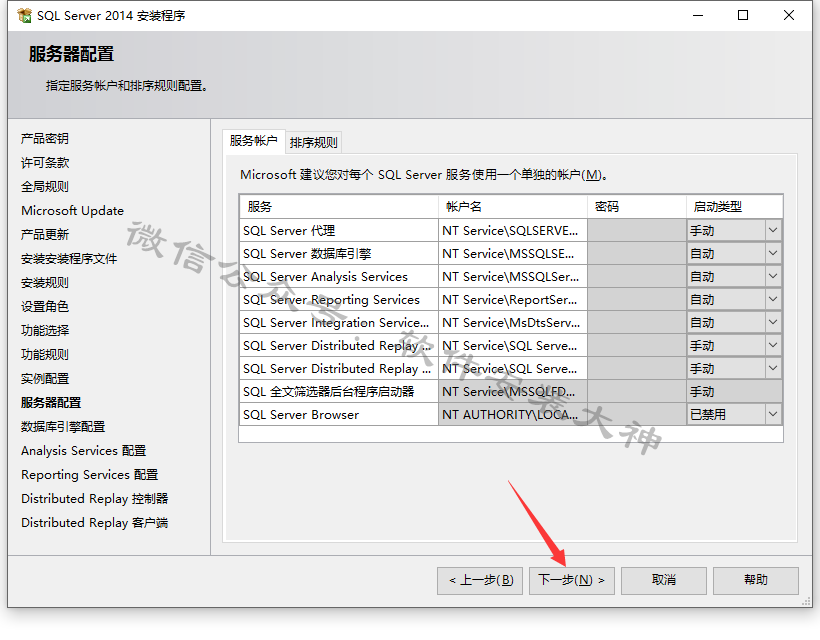Open startup type dropdown for Reporting Services
Viewport: 820px width, 640px height.
pos(773,299)
